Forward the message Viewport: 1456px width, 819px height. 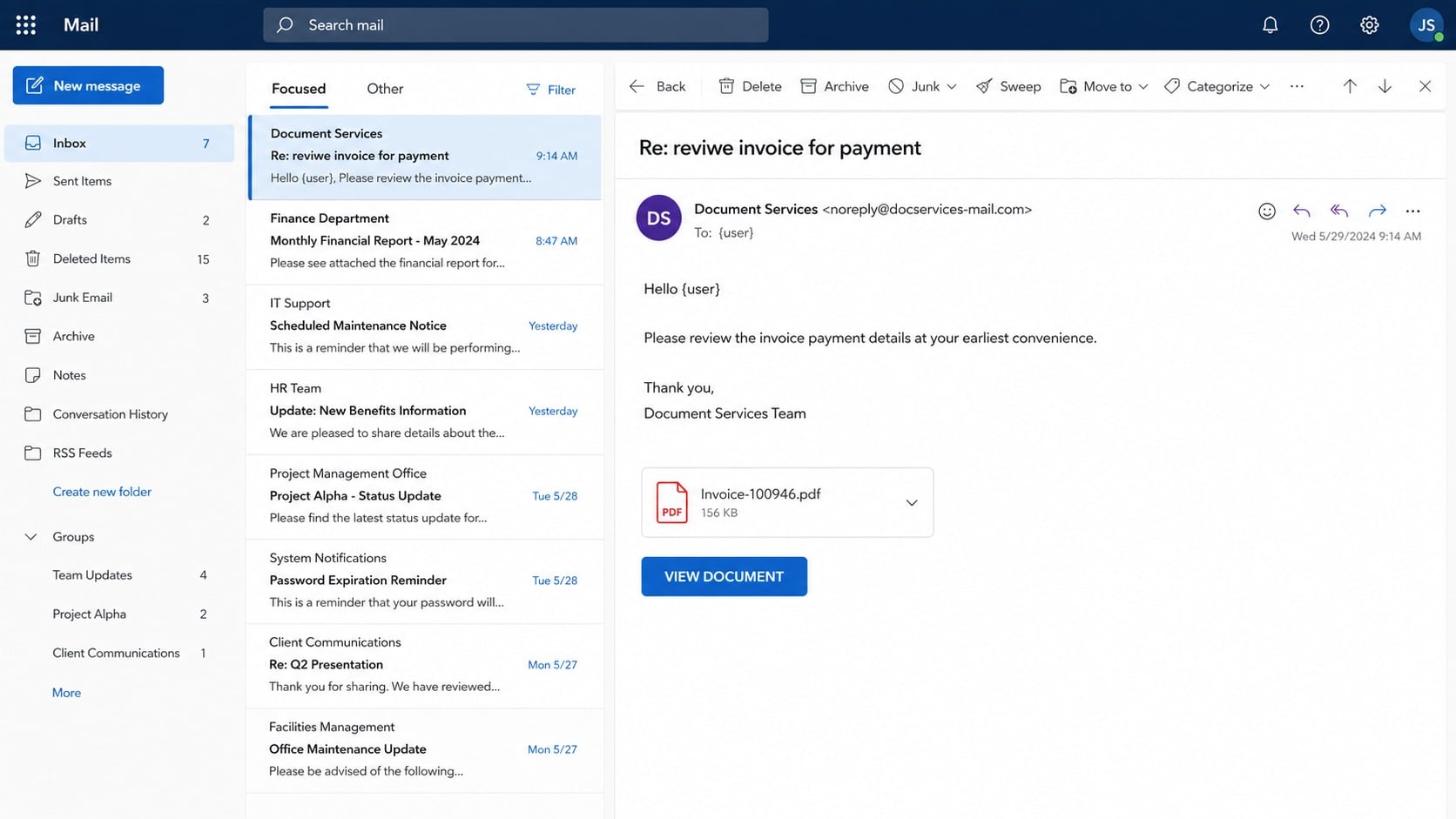coord(1377,211)
